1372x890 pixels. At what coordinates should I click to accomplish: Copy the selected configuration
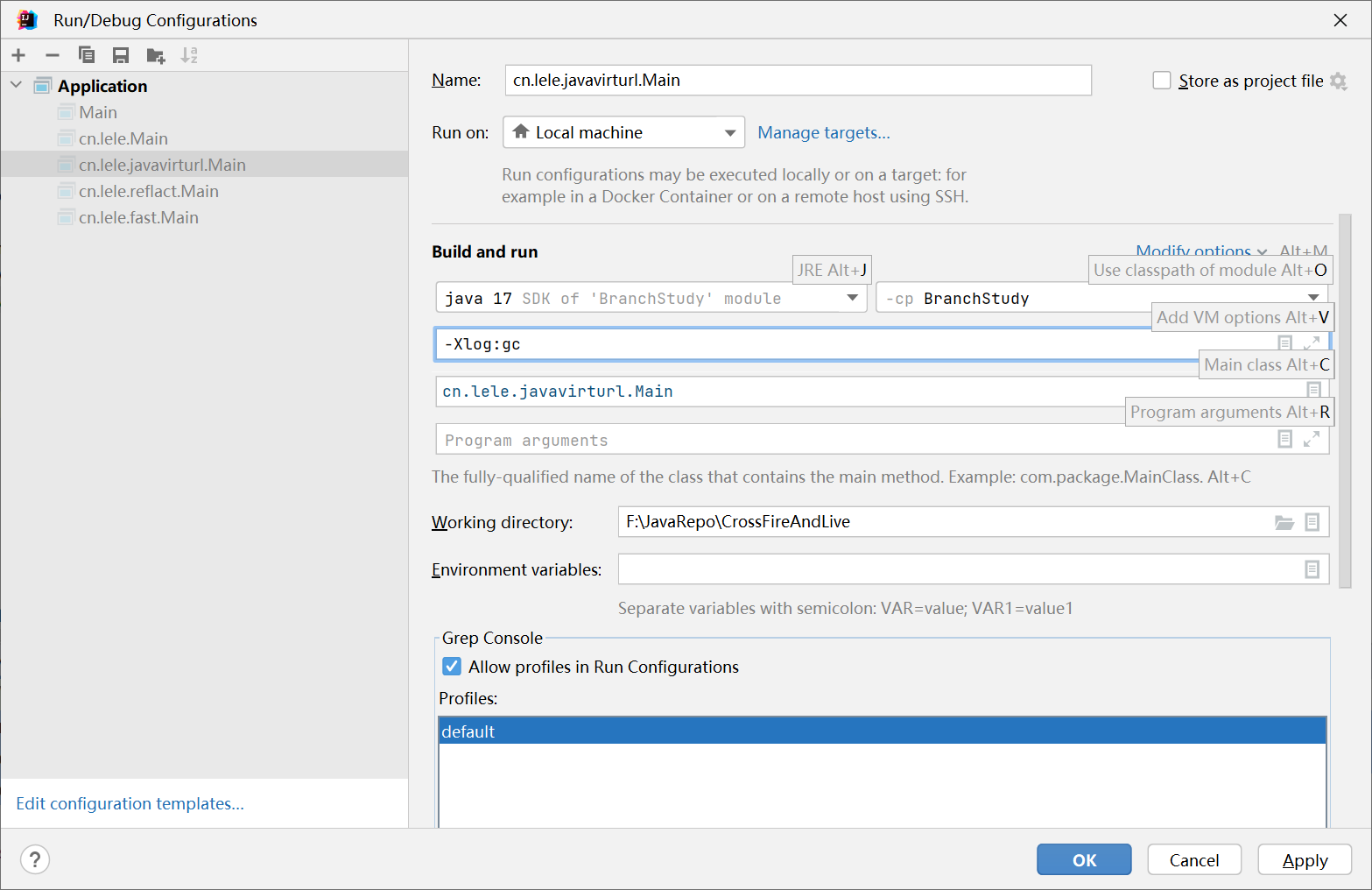click(87, 55)
